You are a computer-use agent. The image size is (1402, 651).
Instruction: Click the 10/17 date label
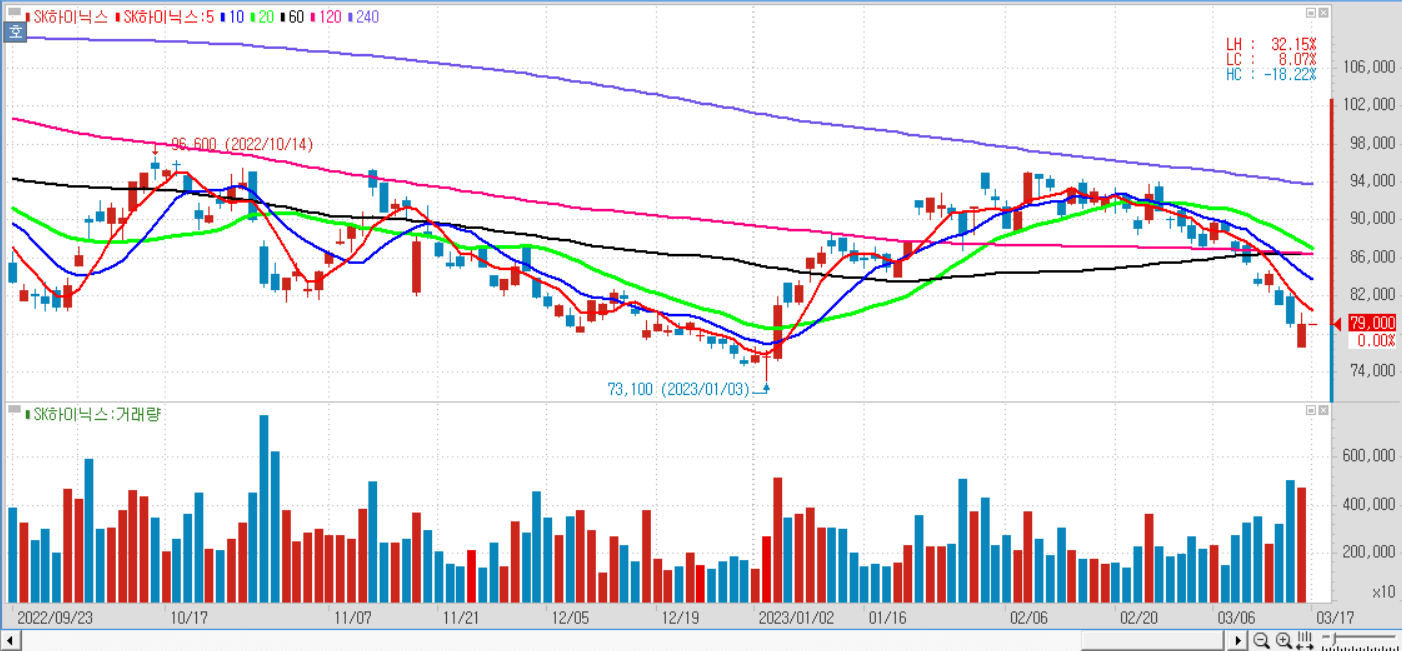pos(188,618)
